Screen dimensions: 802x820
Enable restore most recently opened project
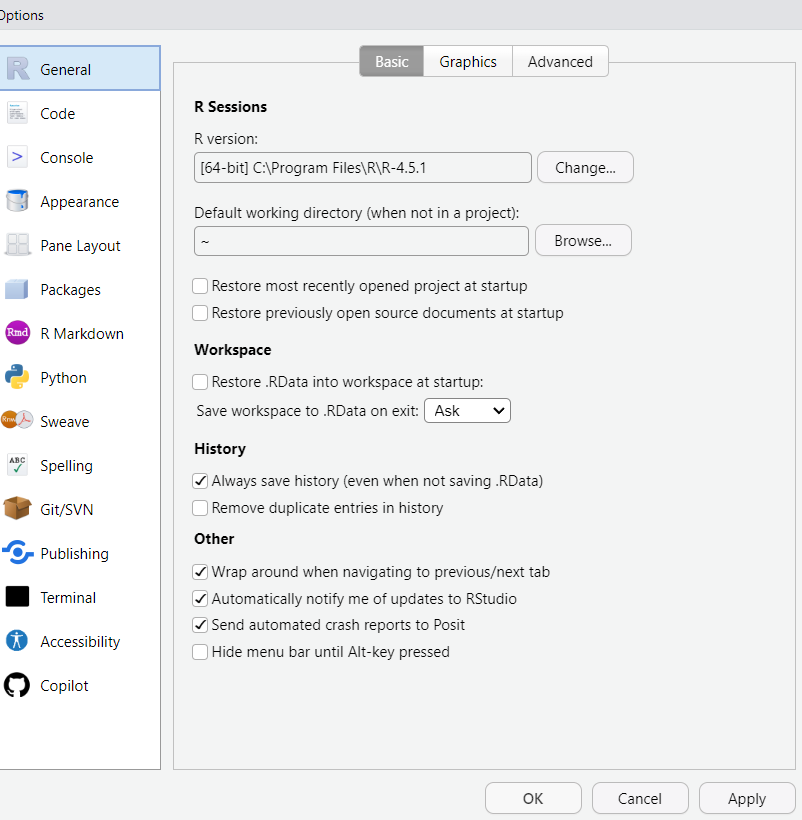[x=201, y=286]
